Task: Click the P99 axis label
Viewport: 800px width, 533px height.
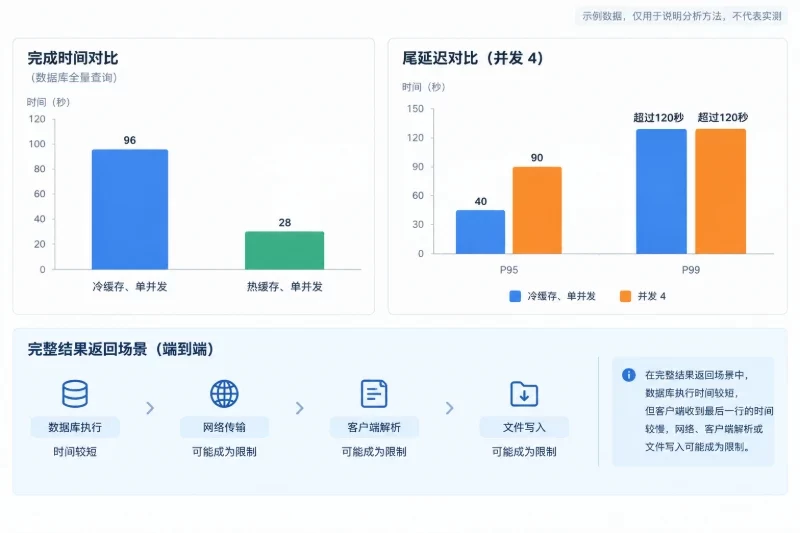Action: tap(691, 270)
